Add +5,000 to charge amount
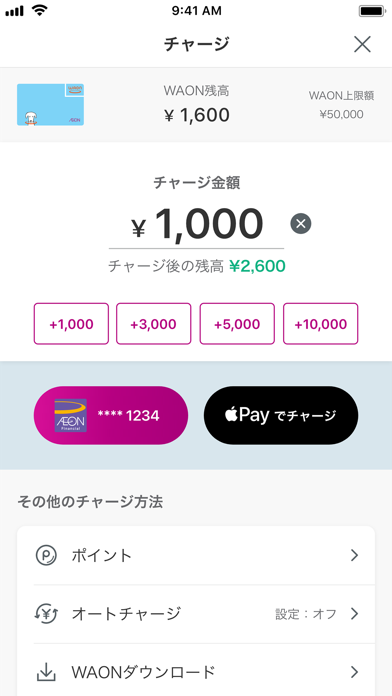Screen dimensions: 392x696 237,324
